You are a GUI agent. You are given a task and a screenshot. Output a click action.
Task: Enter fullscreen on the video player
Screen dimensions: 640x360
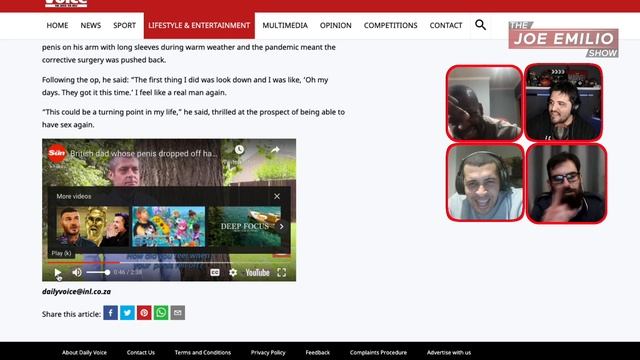282,272
